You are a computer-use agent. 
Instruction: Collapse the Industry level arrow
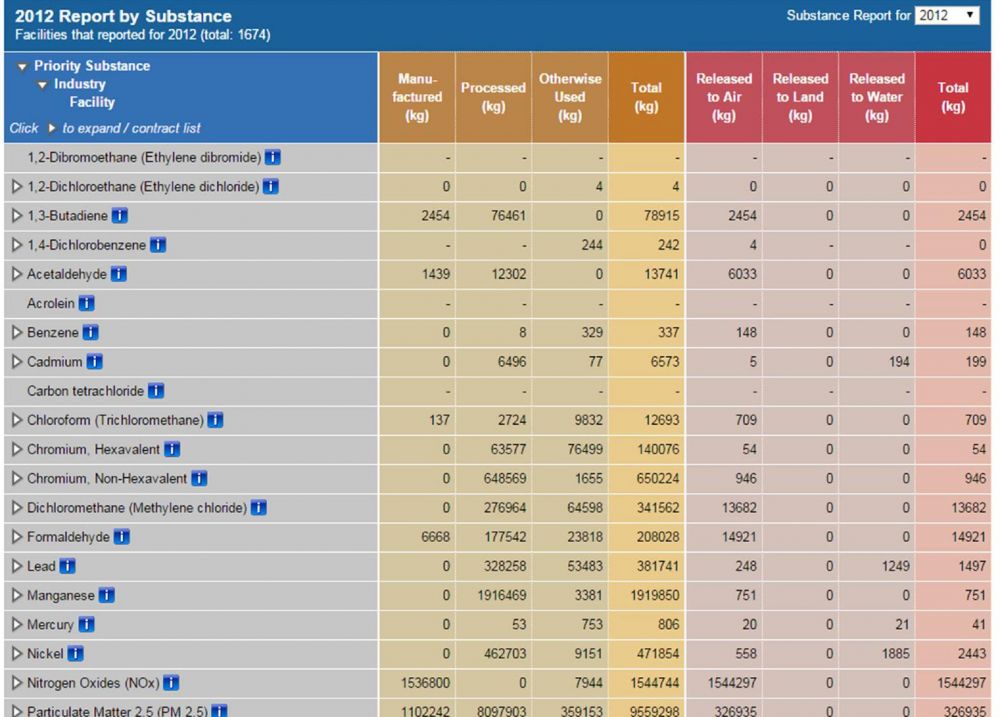point(42,85)
